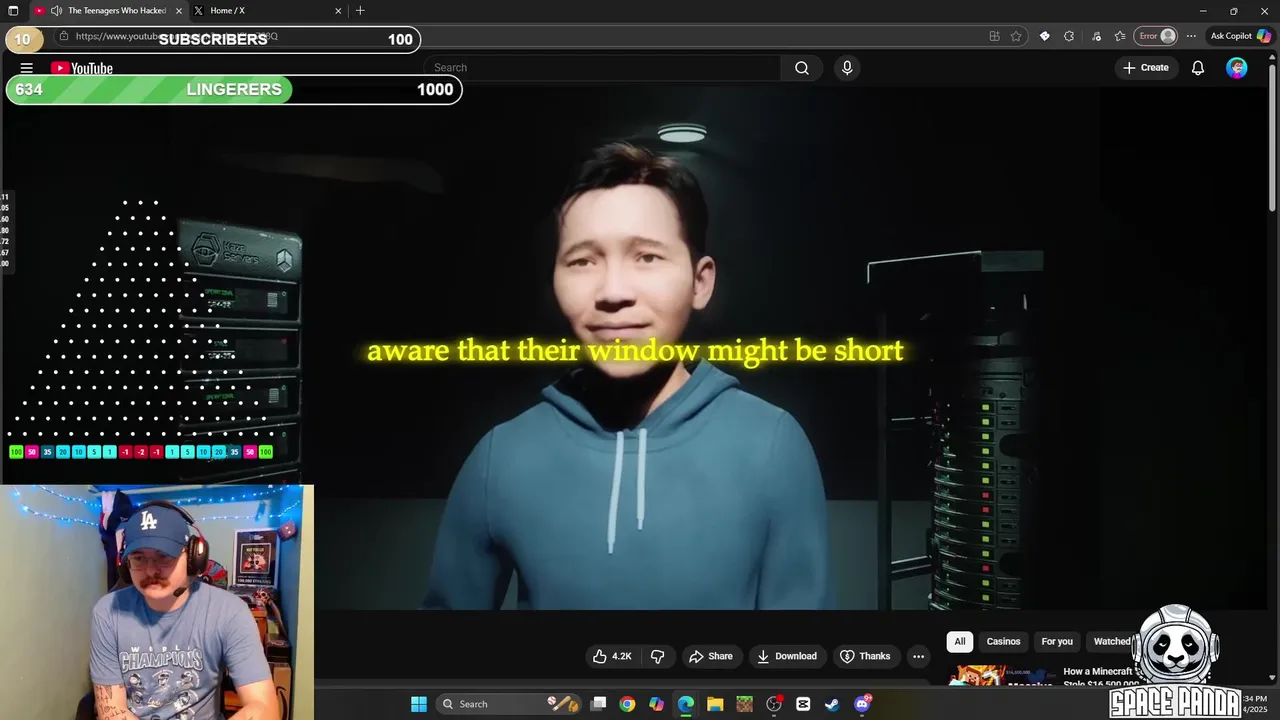Viewport: 1280px width, 720px height.
Task: Open a new browser tab
Action: (x=360, y=11)
